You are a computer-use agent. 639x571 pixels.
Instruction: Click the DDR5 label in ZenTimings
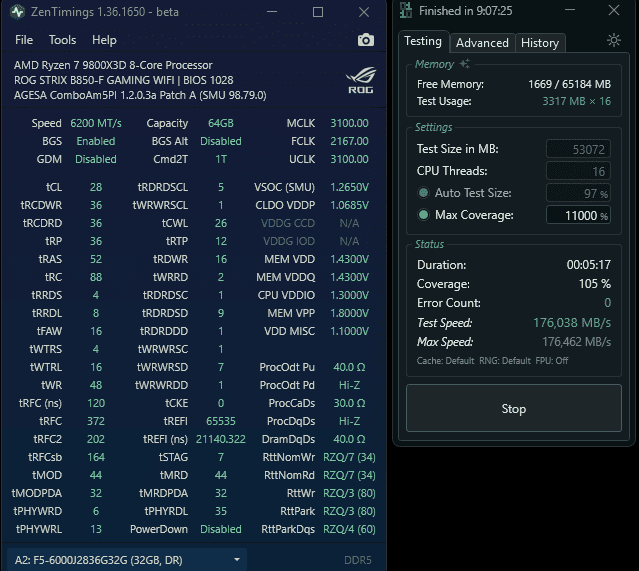coord(357,560)
